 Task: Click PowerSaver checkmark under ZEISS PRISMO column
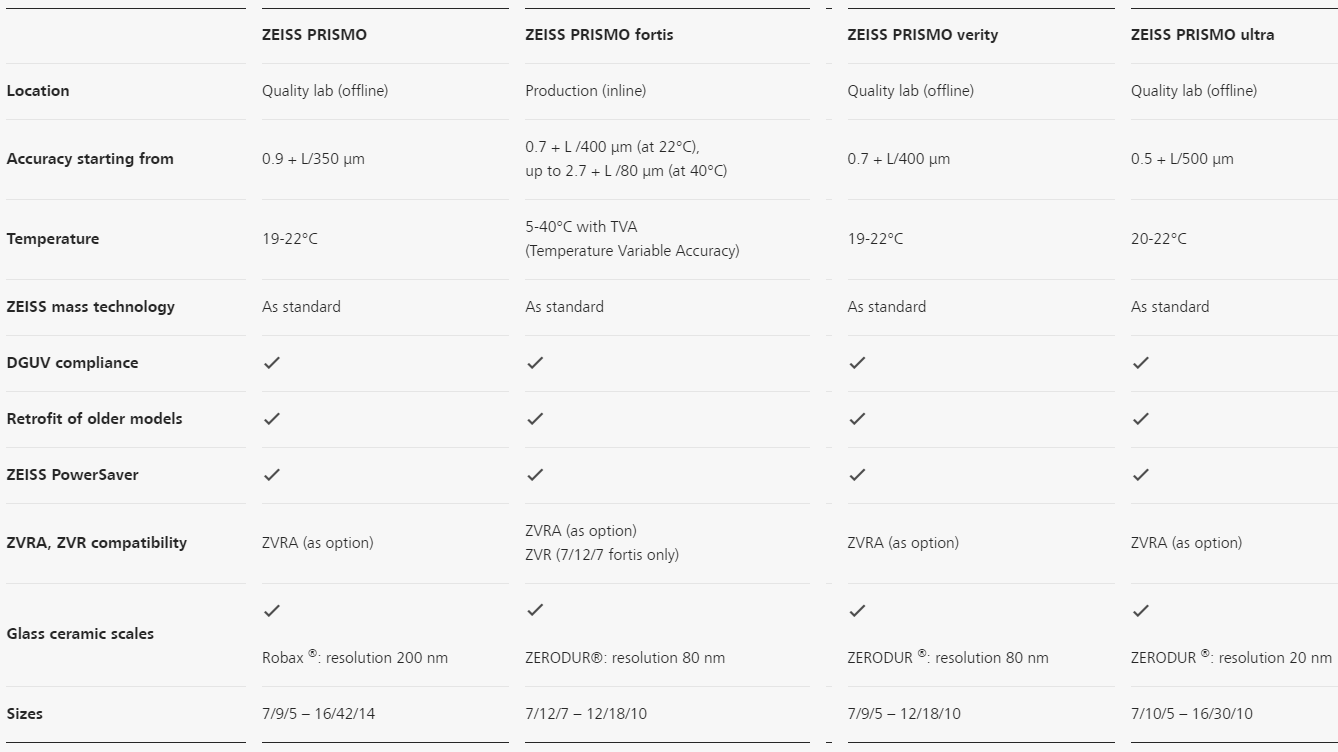[x=272, y=475]
